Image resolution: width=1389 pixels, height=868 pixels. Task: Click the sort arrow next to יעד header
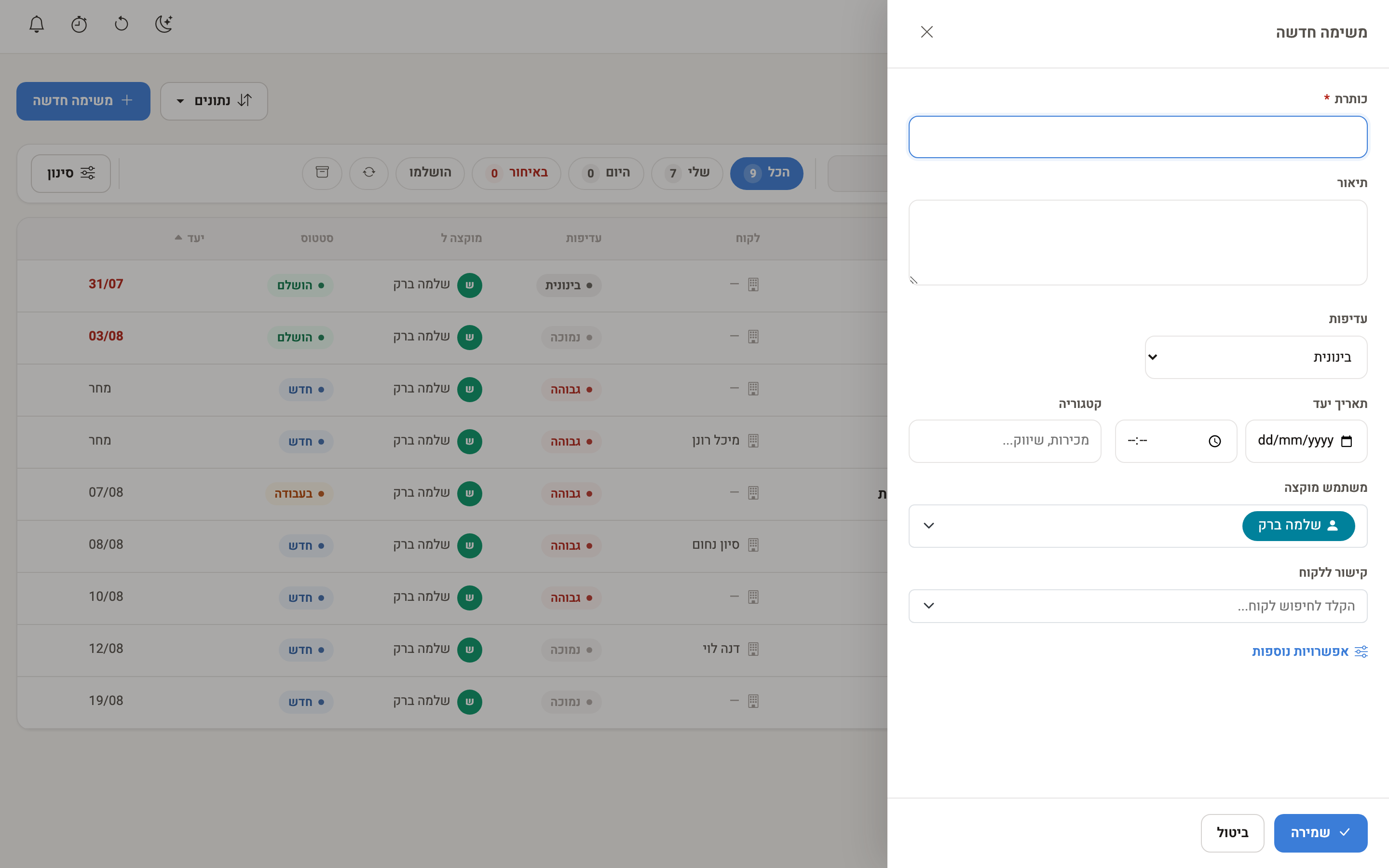coord(178,238)
